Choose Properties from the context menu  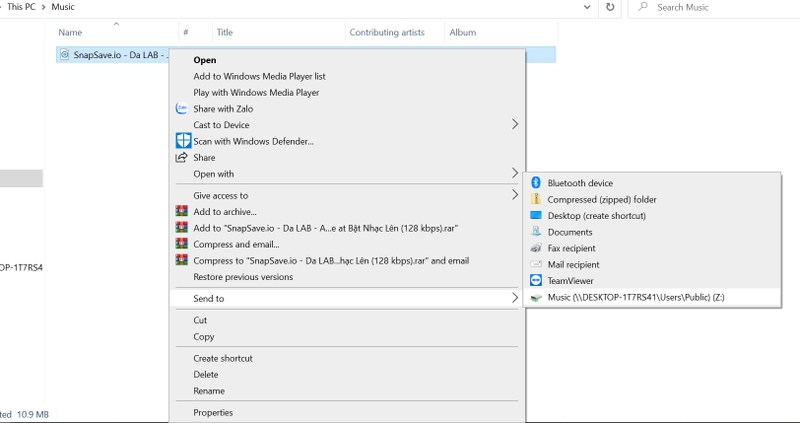[x=213, y=412]
